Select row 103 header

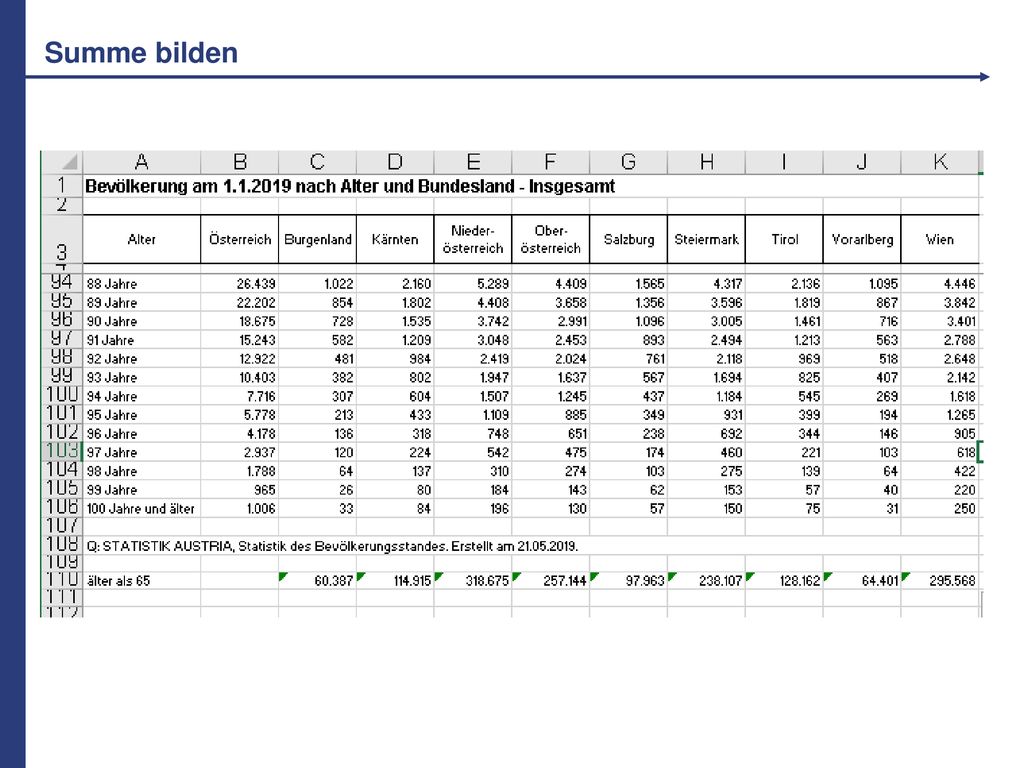point(62,451)
